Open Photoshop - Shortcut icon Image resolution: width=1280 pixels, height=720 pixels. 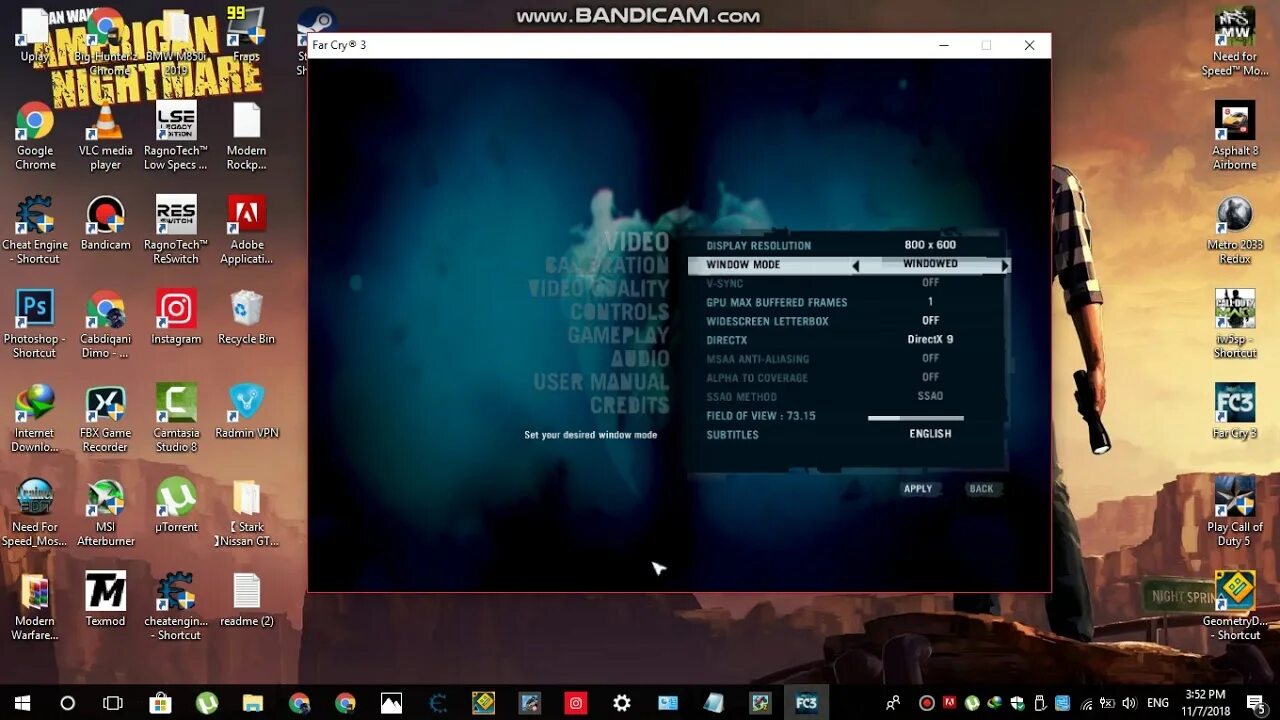point(35,323)
